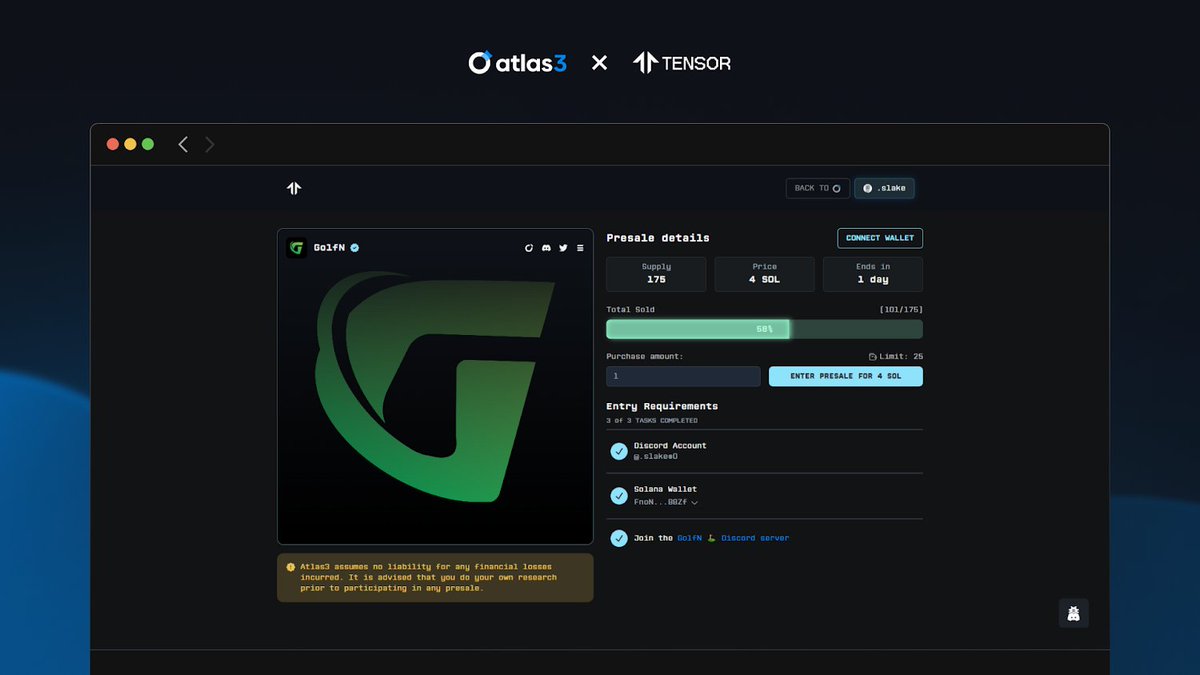Click '3 of 3 TASKS COMPLETED' text

point(654,420)
